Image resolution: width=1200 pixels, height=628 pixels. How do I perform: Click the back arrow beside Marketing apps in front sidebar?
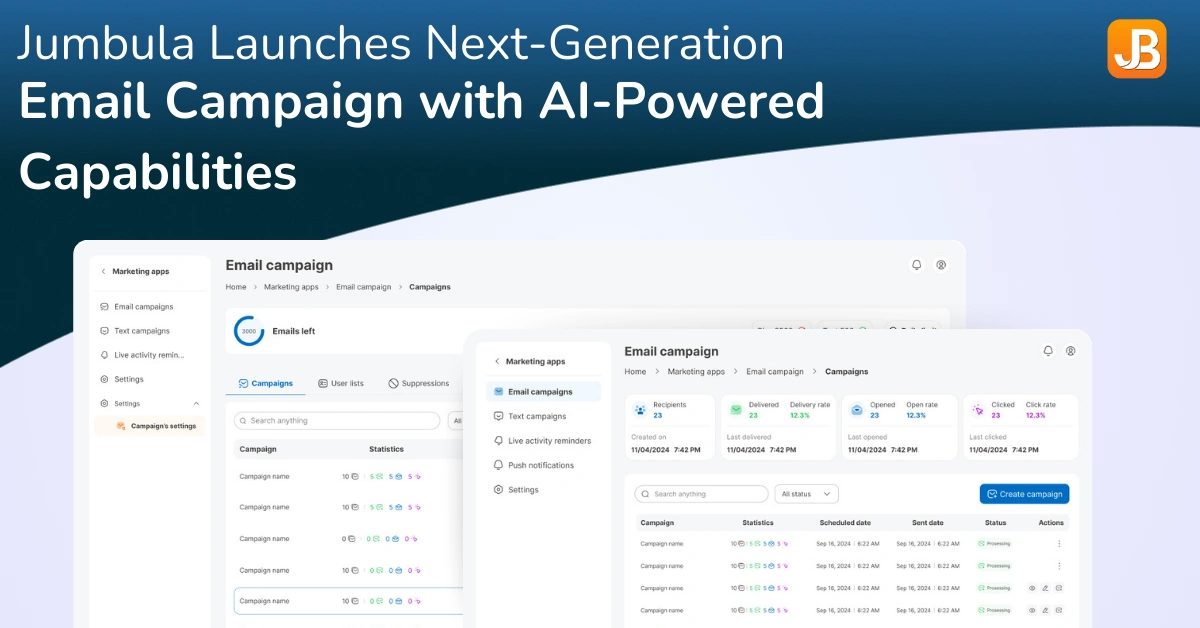[497, 361]
